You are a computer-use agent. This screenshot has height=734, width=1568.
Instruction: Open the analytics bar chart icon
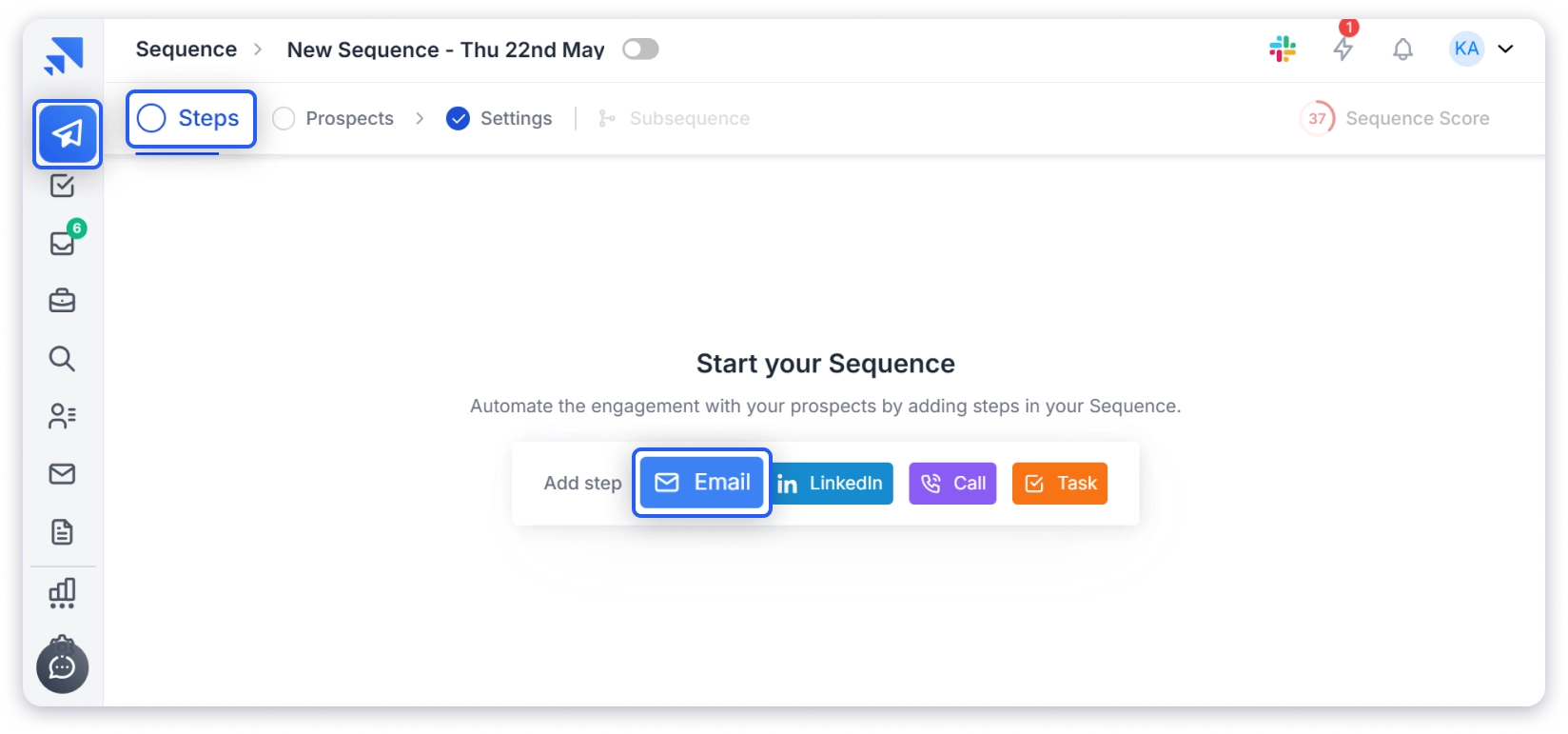61,592
